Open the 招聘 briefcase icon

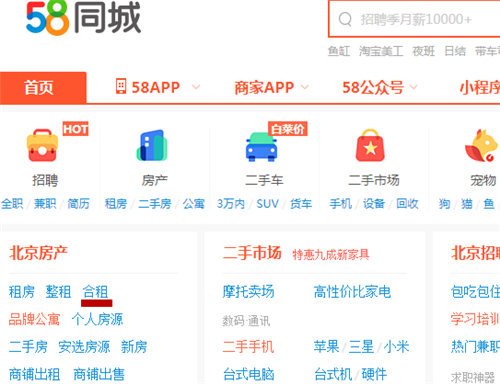42,146
